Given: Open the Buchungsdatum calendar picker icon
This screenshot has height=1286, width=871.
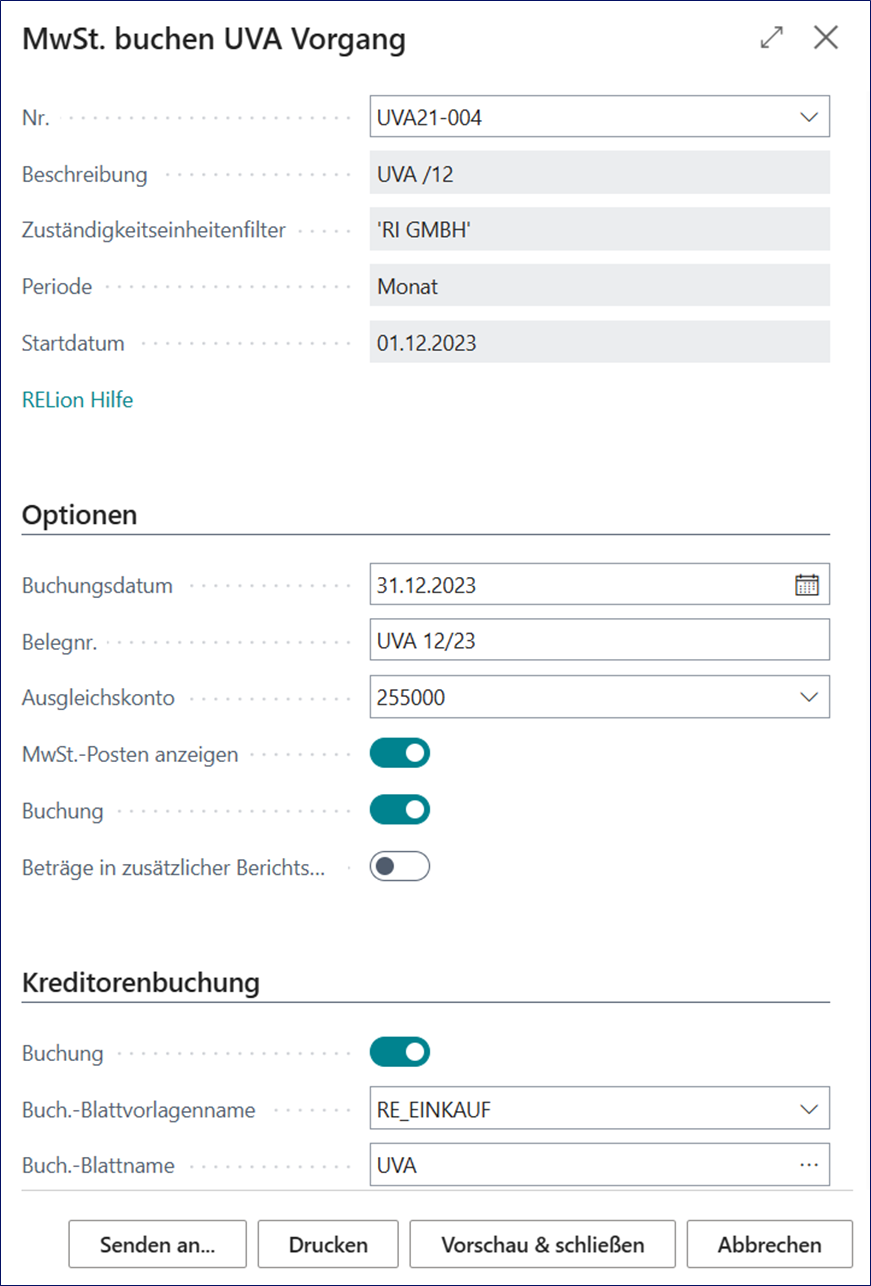Looking at the screenshot, I should point(806,585).
